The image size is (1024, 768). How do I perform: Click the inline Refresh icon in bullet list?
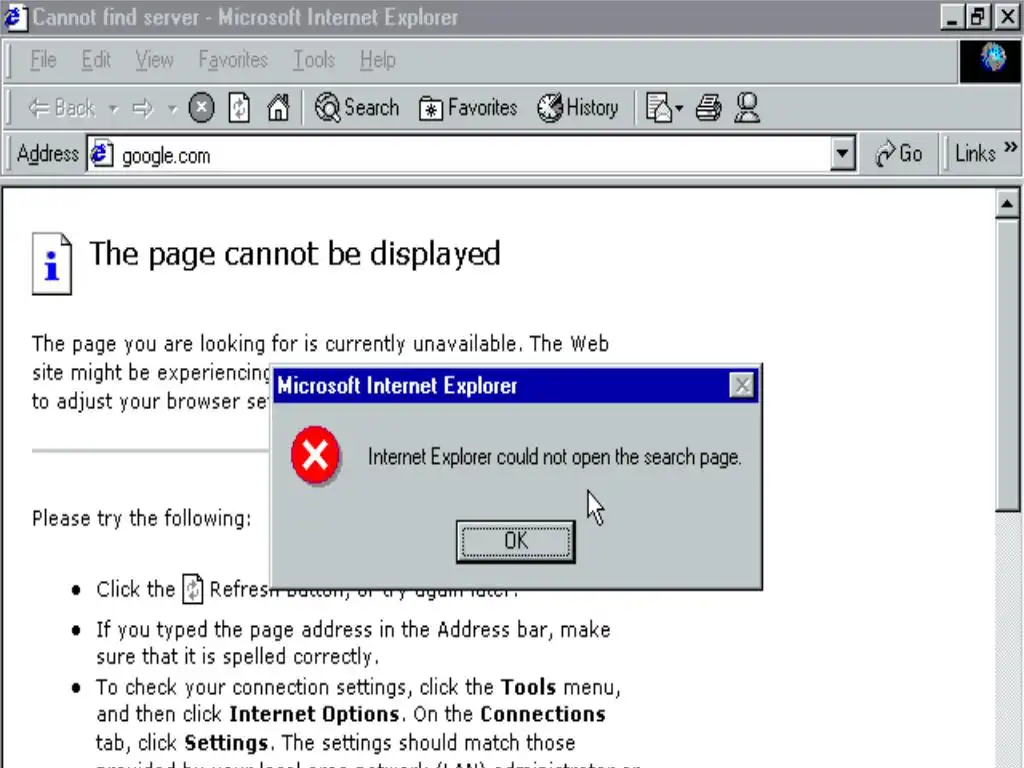pyautogui.click(x=193, y=588)
